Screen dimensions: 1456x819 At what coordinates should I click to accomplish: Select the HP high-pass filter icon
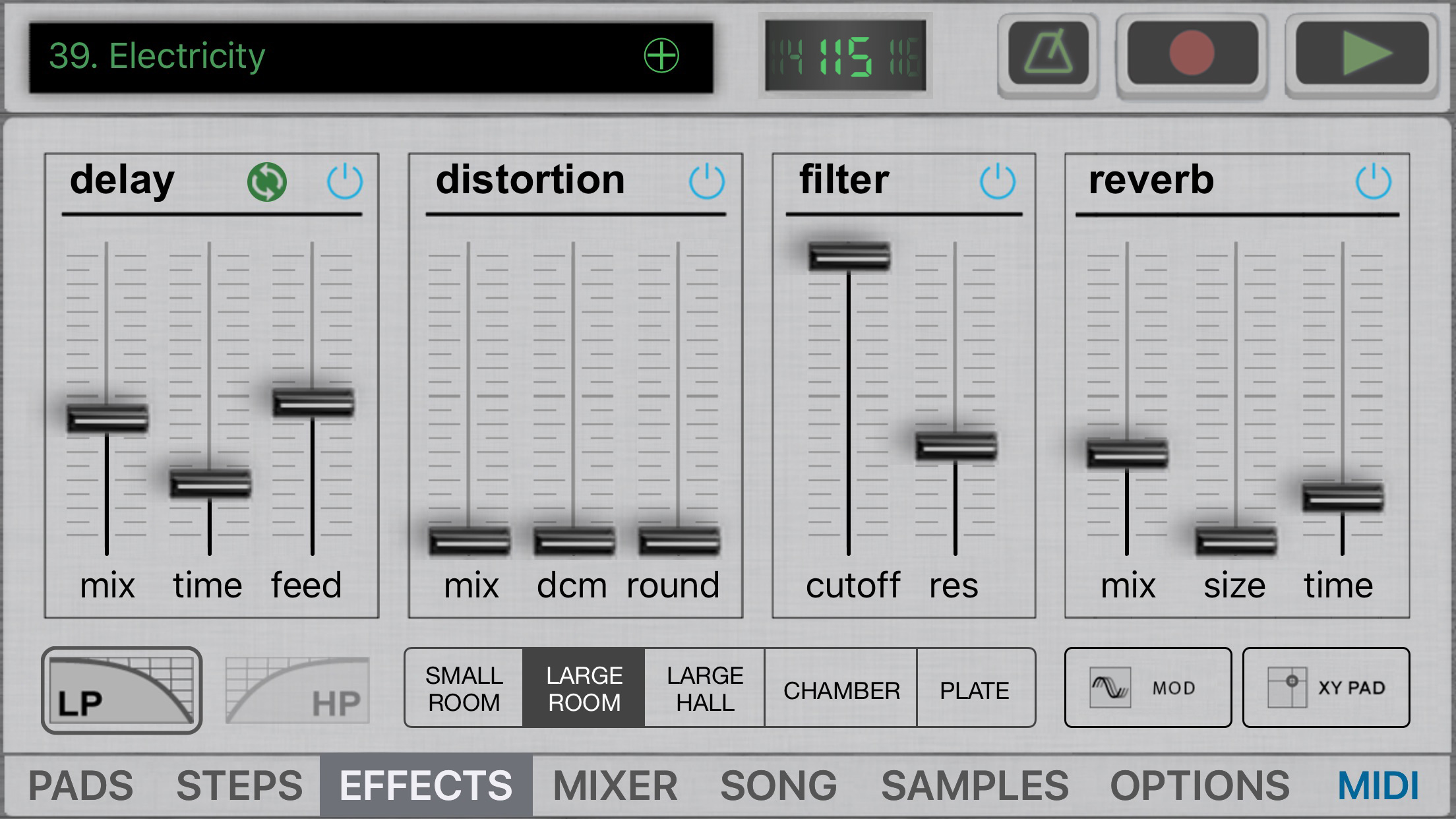tap(297, 690)
